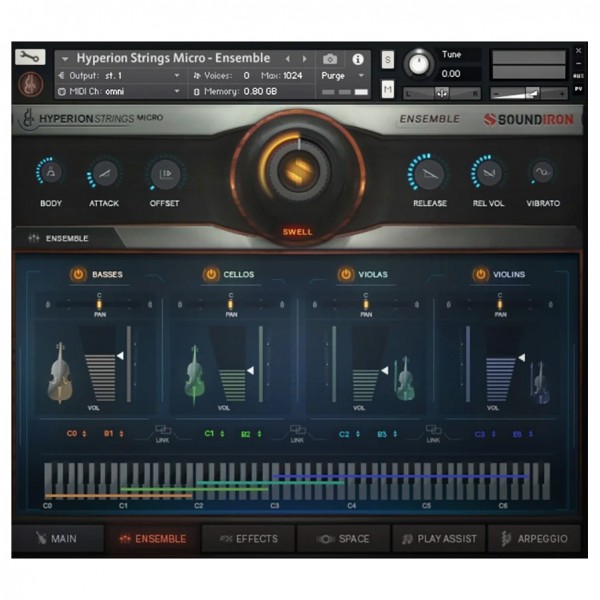The width and height of the screenshot is (600, 600).
Task: Click the Release knob
Action: click(429, 173)
